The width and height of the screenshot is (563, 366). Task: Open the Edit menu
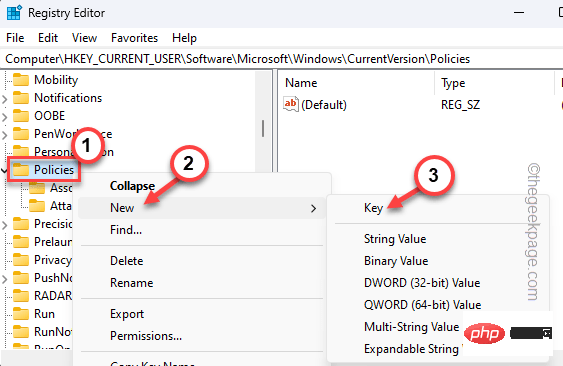pyautogui.click(x=48, y=38)
